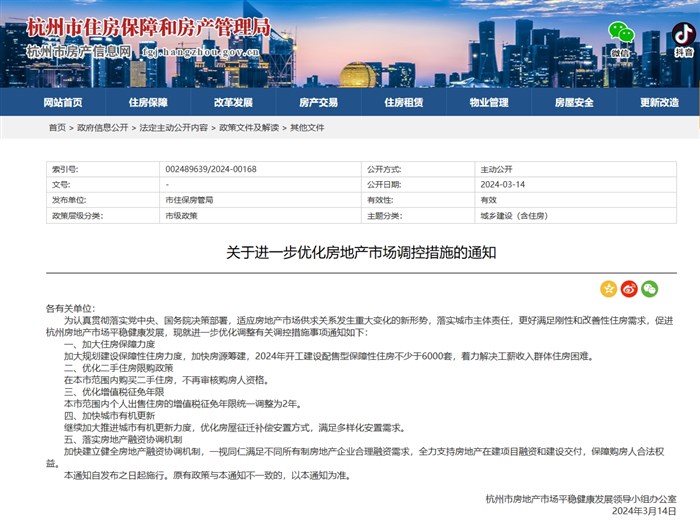Click the 杭州市住房保障和房产管理局 site title

[148, 25]
